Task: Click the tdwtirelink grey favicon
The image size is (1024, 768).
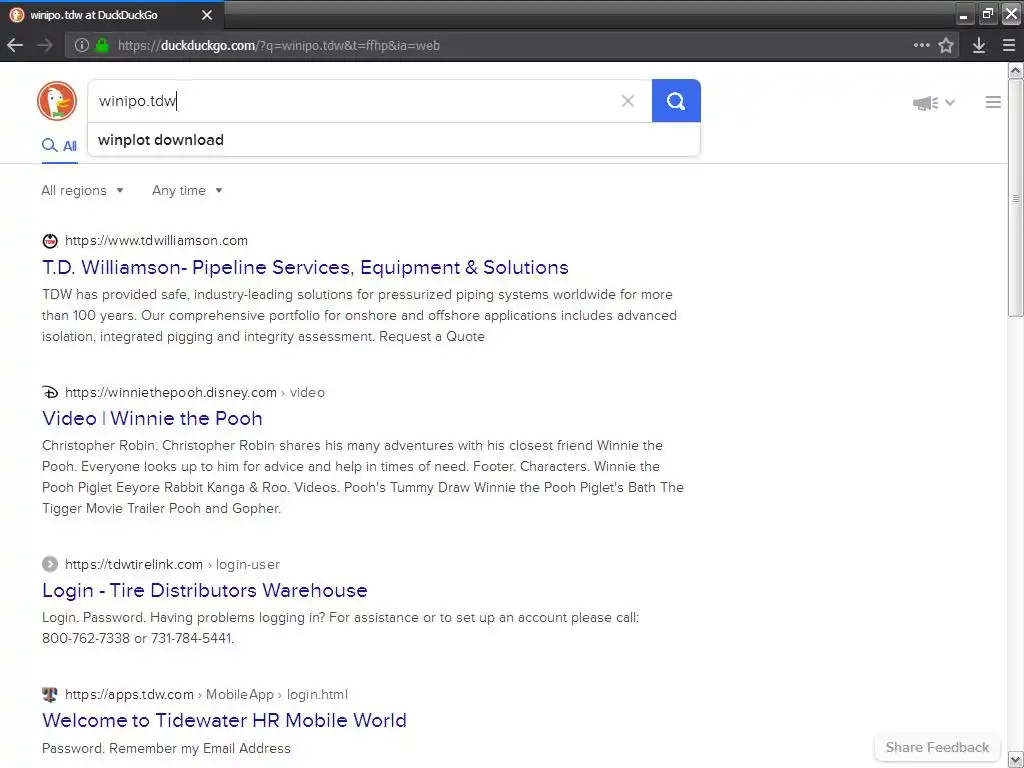Action: click(50, 564)
